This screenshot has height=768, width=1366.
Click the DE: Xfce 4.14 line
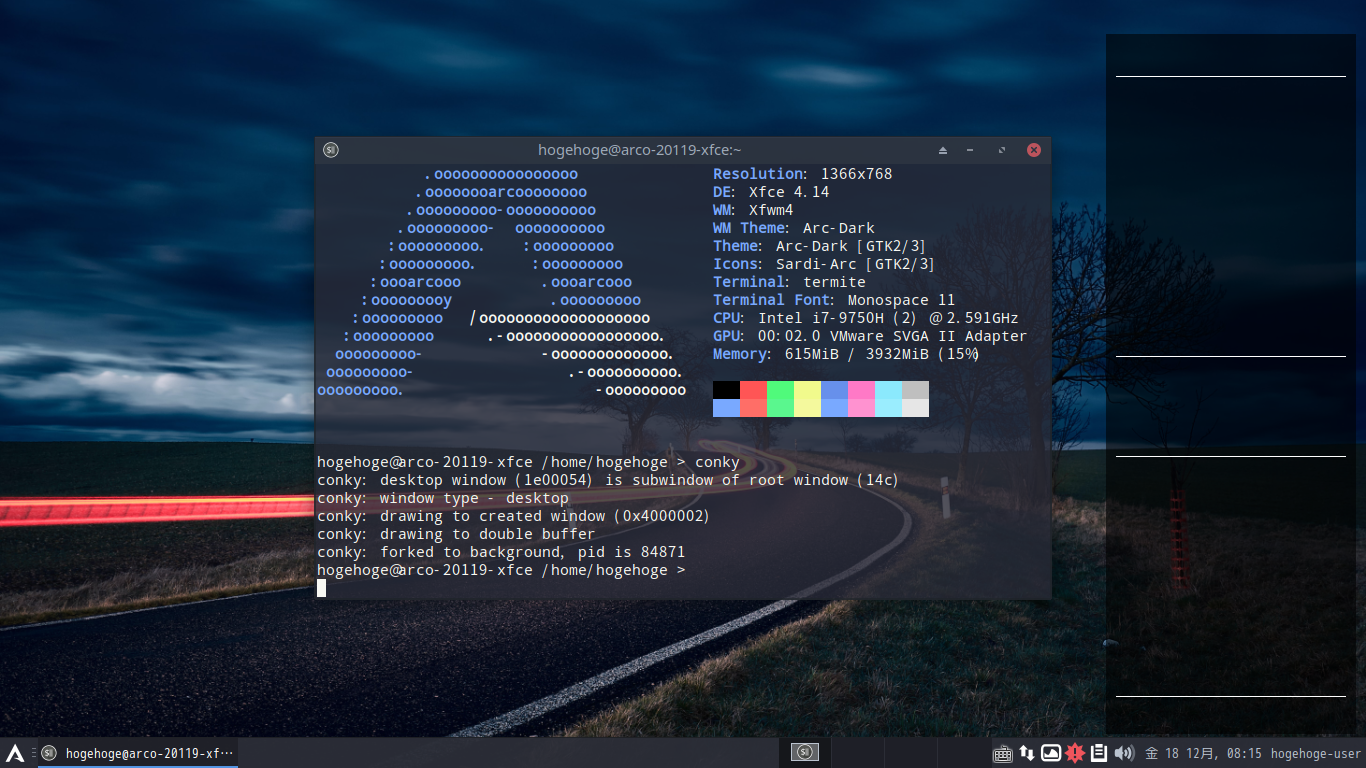tap(771, 192)
